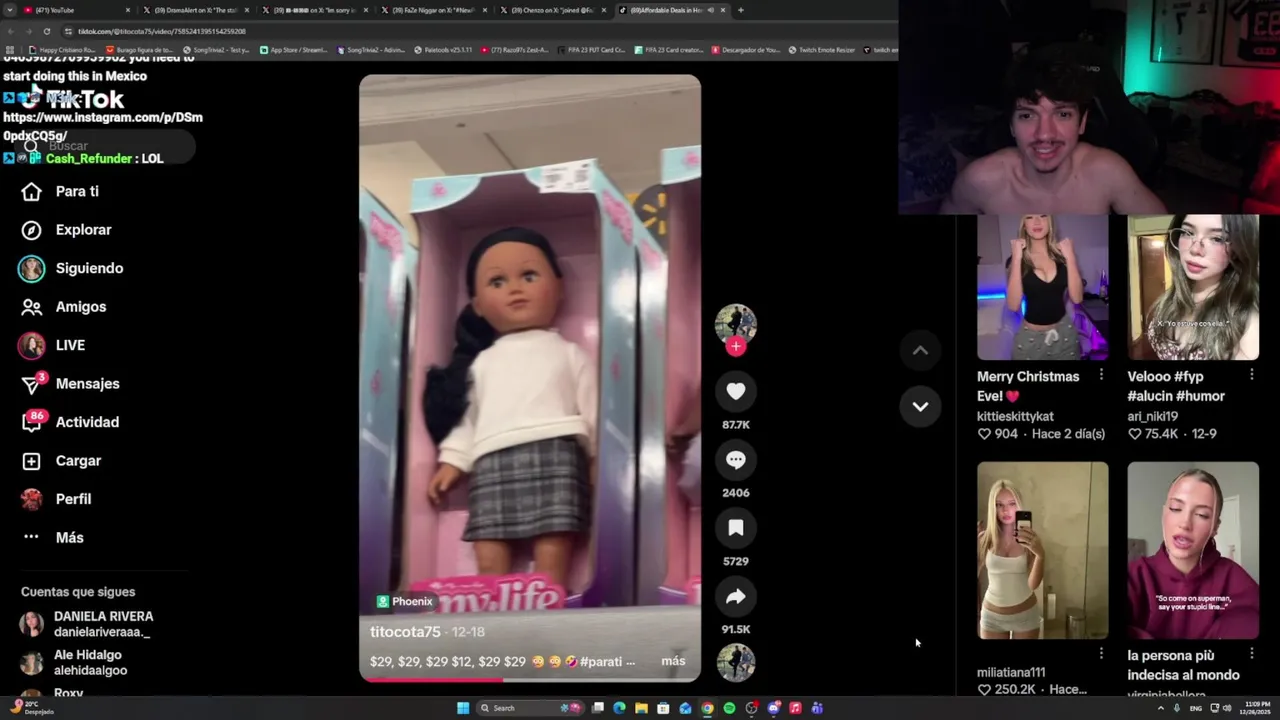Bookmark the video showing 5729 saves
Image resolution: width=1280 pixels, height=720 pixels.
[x=736, y=528]
